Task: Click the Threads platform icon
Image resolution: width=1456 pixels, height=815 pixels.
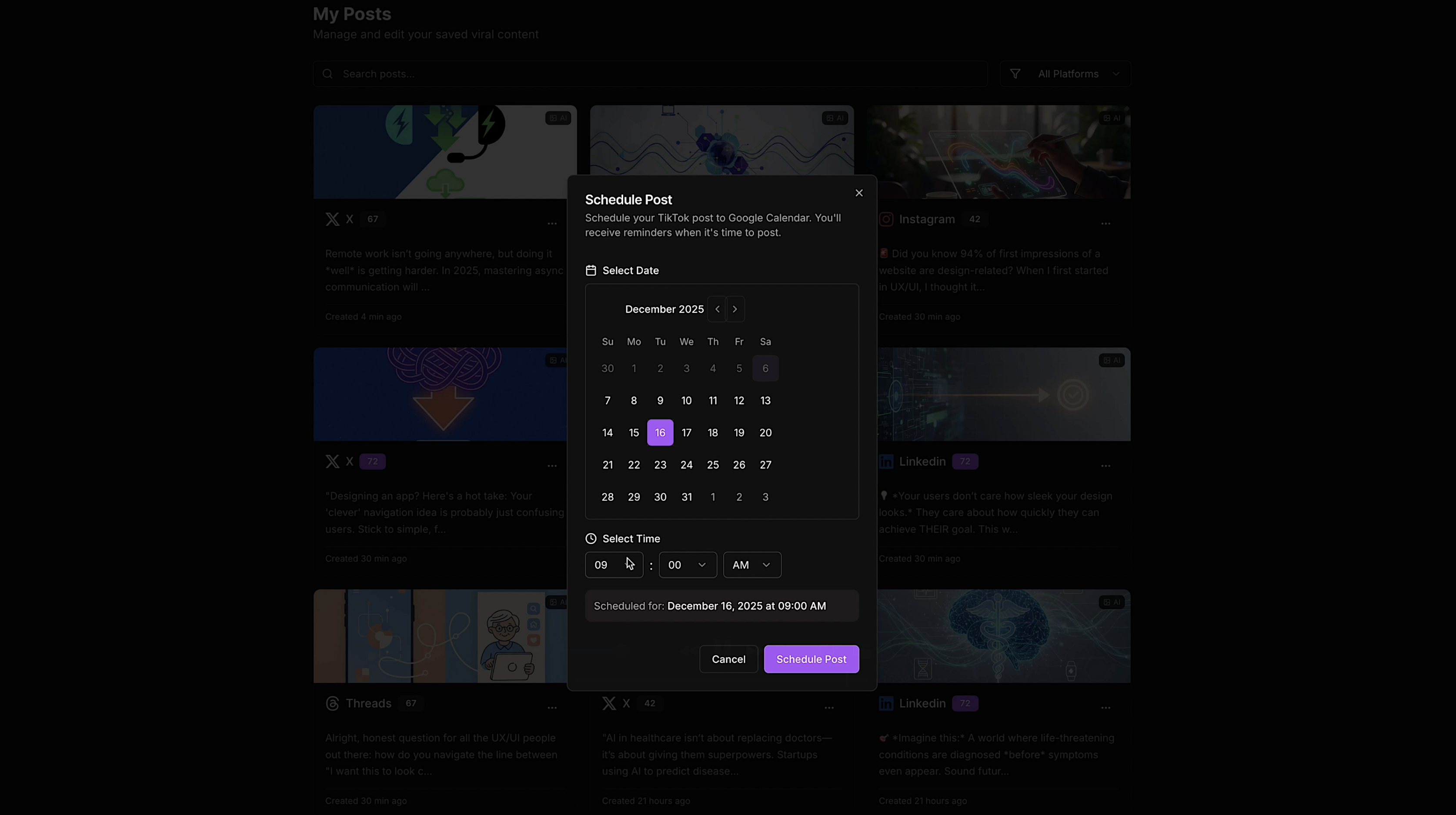Action: (x=332, y=703)
